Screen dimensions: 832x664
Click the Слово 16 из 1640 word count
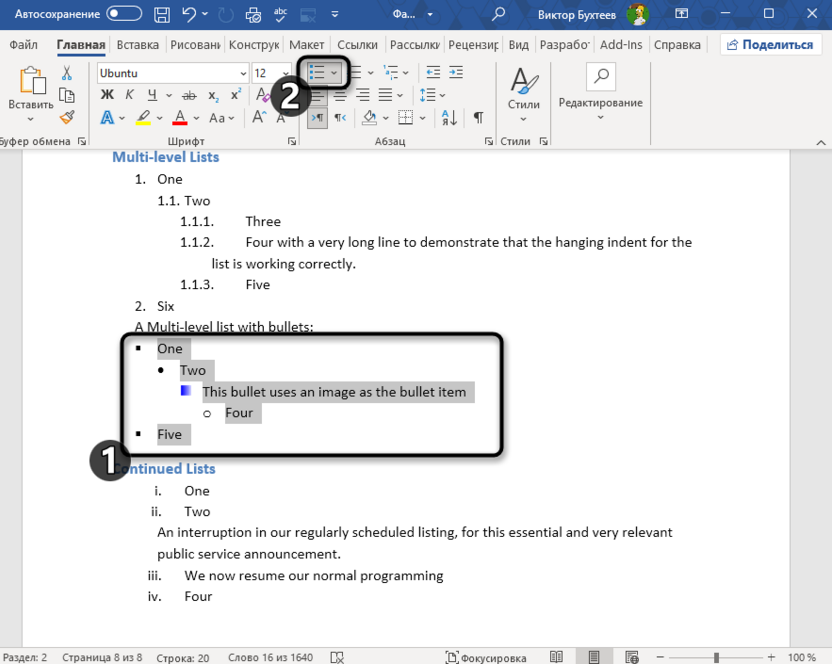click(x=271, y=657)
